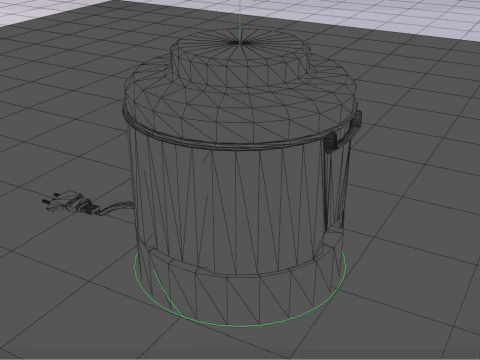Image resolution: width=480 pixels, height=360 pixels.
Task: Click the lid's top center vertex
Action: point(239,42)
